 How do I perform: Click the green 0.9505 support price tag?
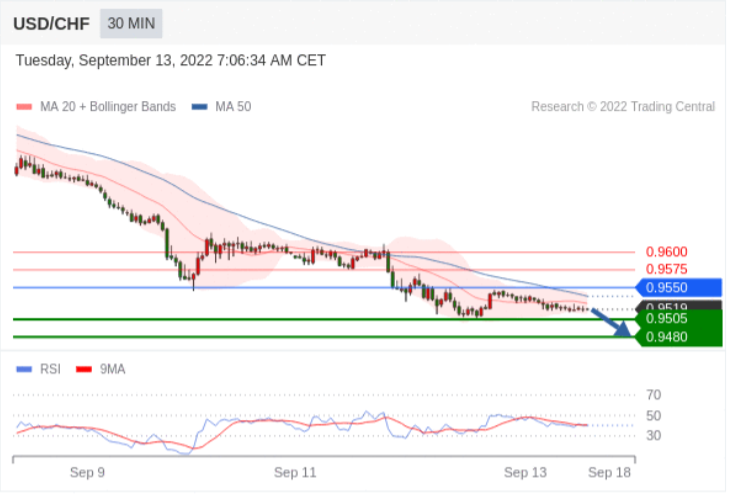(x=679, y=318)
